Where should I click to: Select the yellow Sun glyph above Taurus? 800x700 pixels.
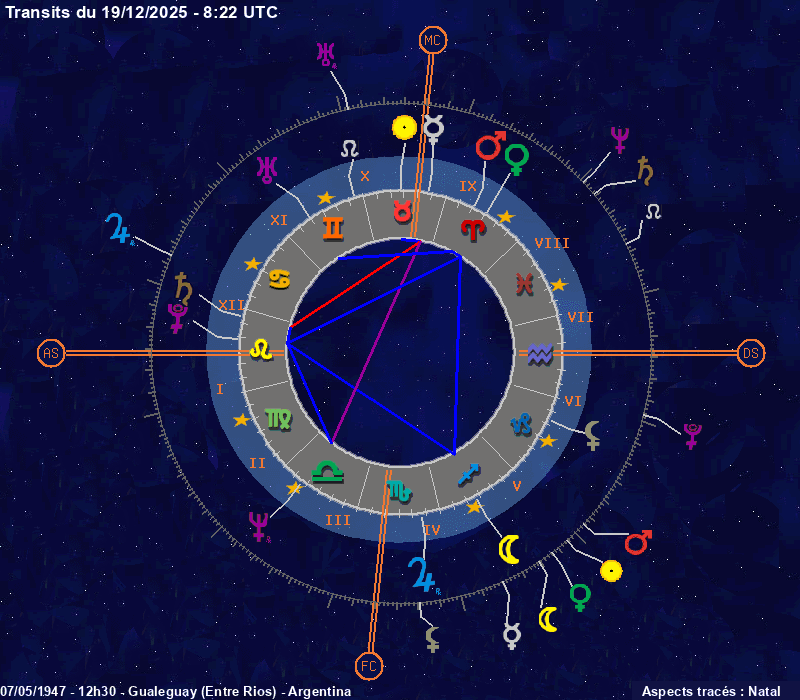tap(403, 127)
